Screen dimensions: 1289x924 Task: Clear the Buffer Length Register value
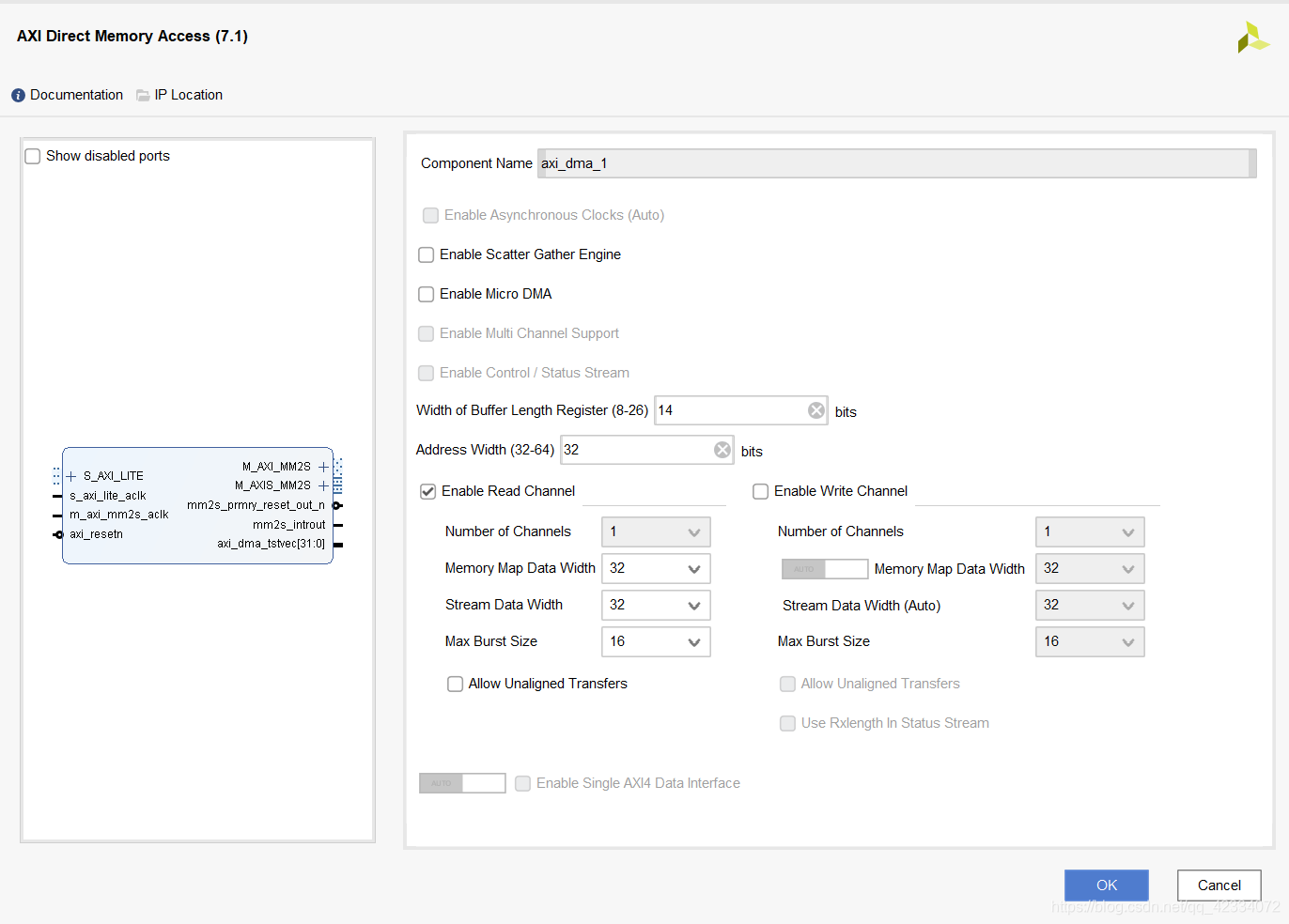click(816, 410)
